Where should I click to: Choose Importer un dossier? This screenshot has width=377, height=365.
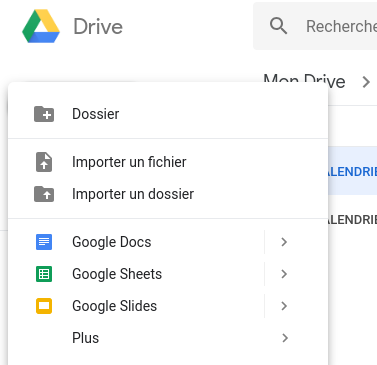click(x=168, y=194)
